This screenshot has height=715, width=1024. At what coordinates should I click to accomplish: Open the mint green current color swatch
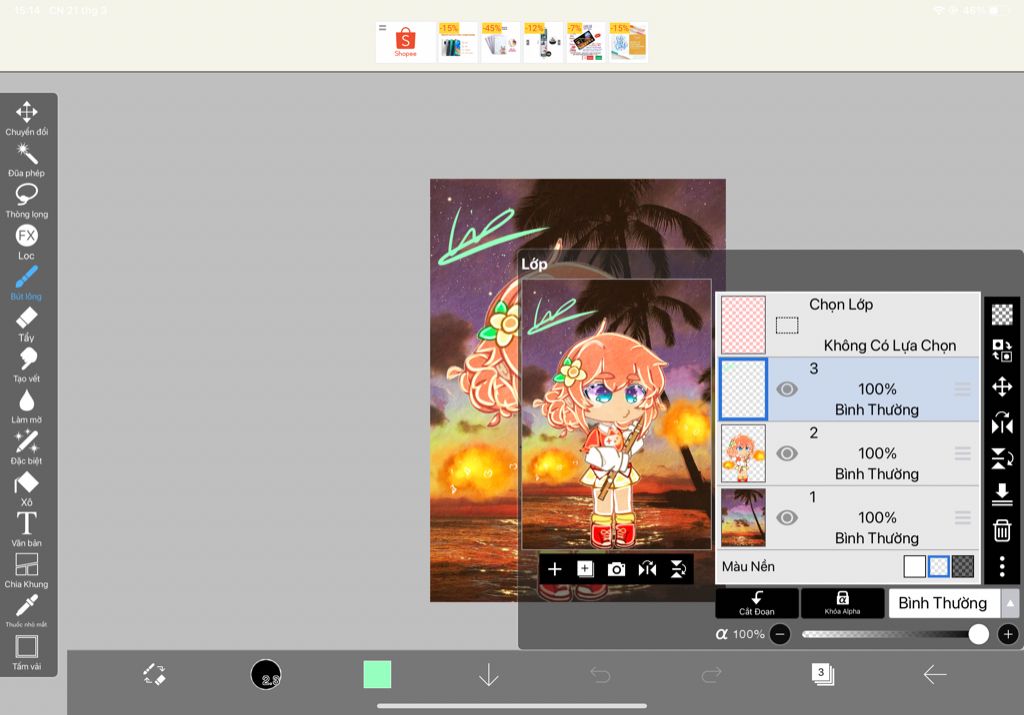[377, 675]
